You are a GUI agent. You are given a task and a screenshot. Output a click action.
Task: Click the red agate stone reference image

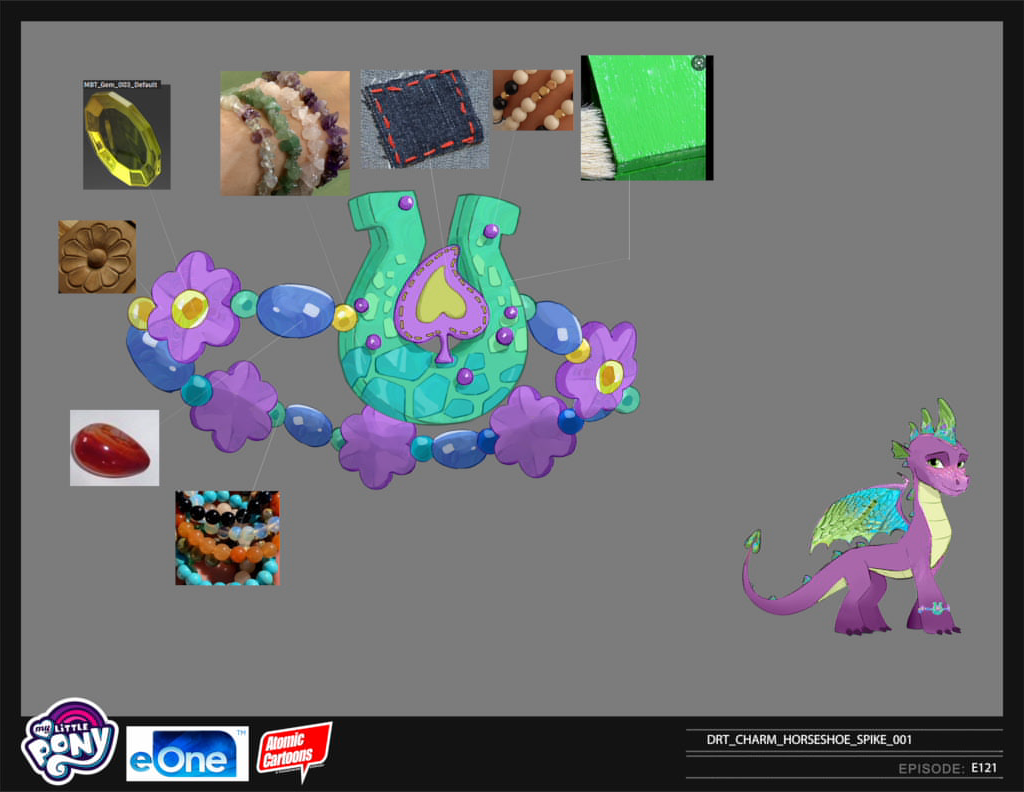tap(114, 448)
